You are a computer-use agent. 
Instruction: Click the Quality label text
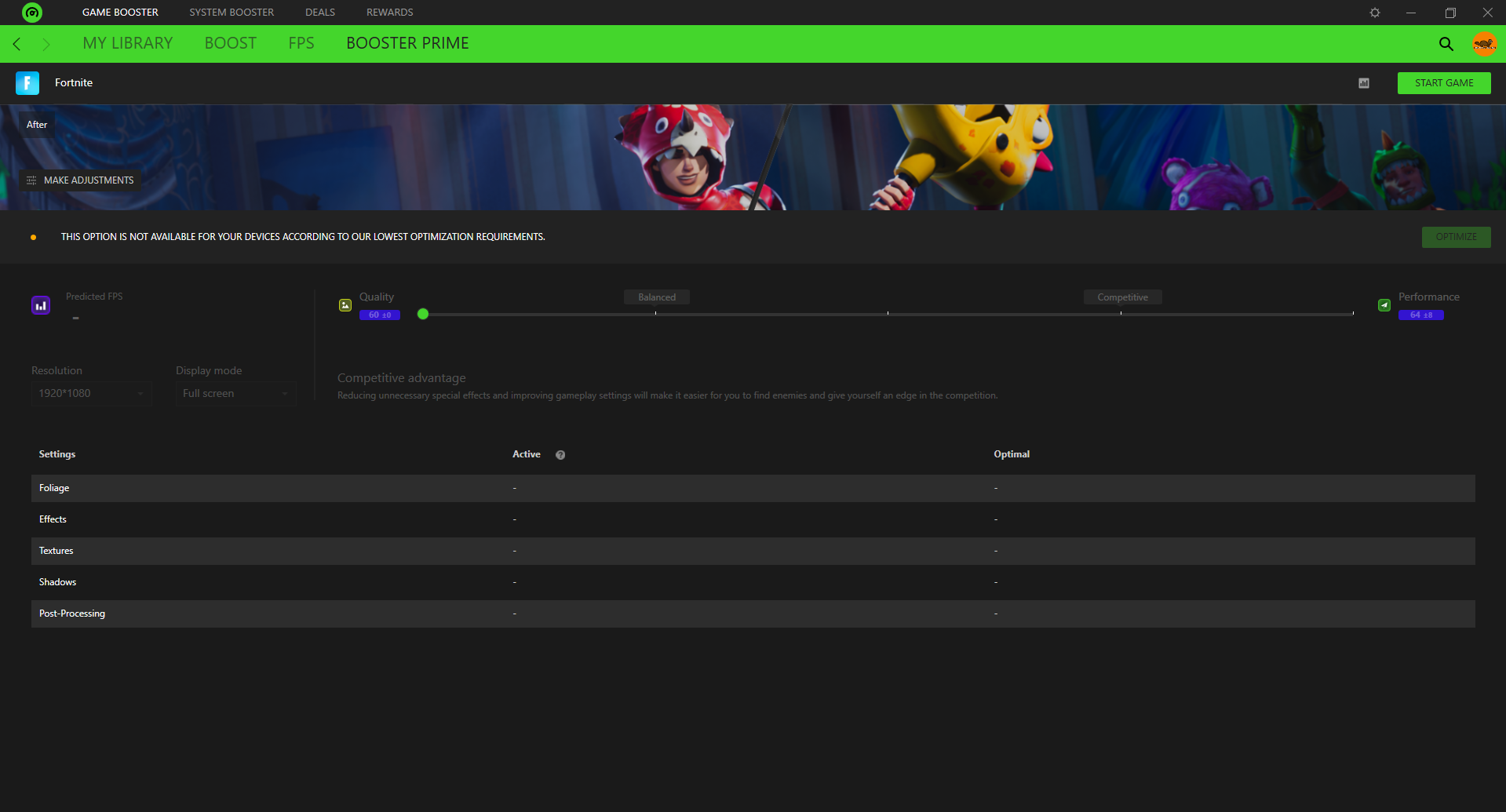click(377, 297)
